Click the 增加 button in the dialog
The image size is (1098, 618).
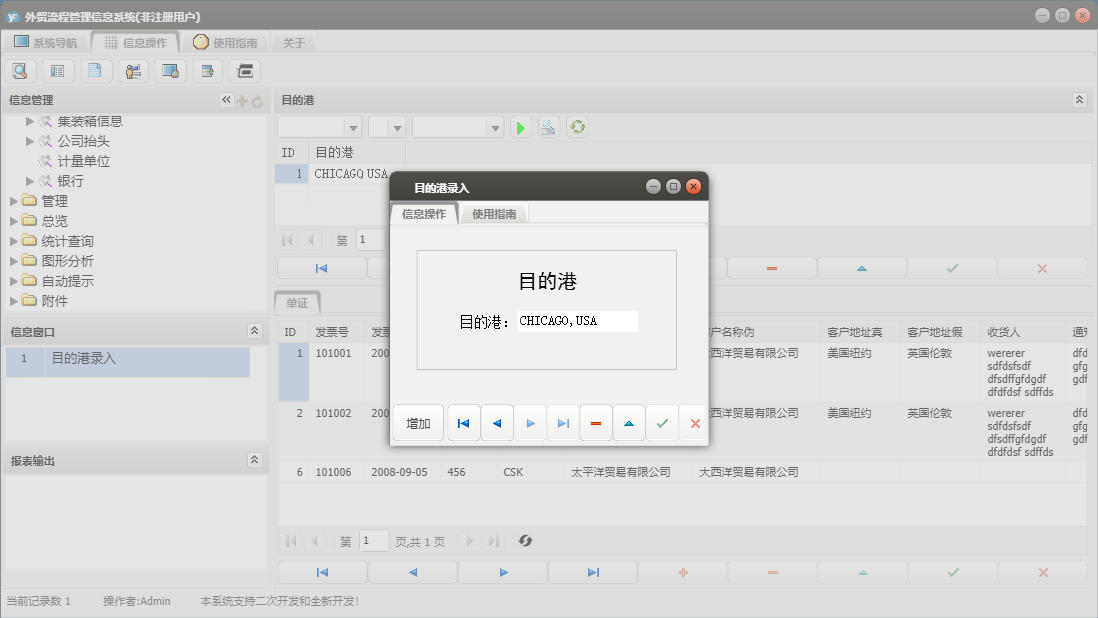point(417,422)
